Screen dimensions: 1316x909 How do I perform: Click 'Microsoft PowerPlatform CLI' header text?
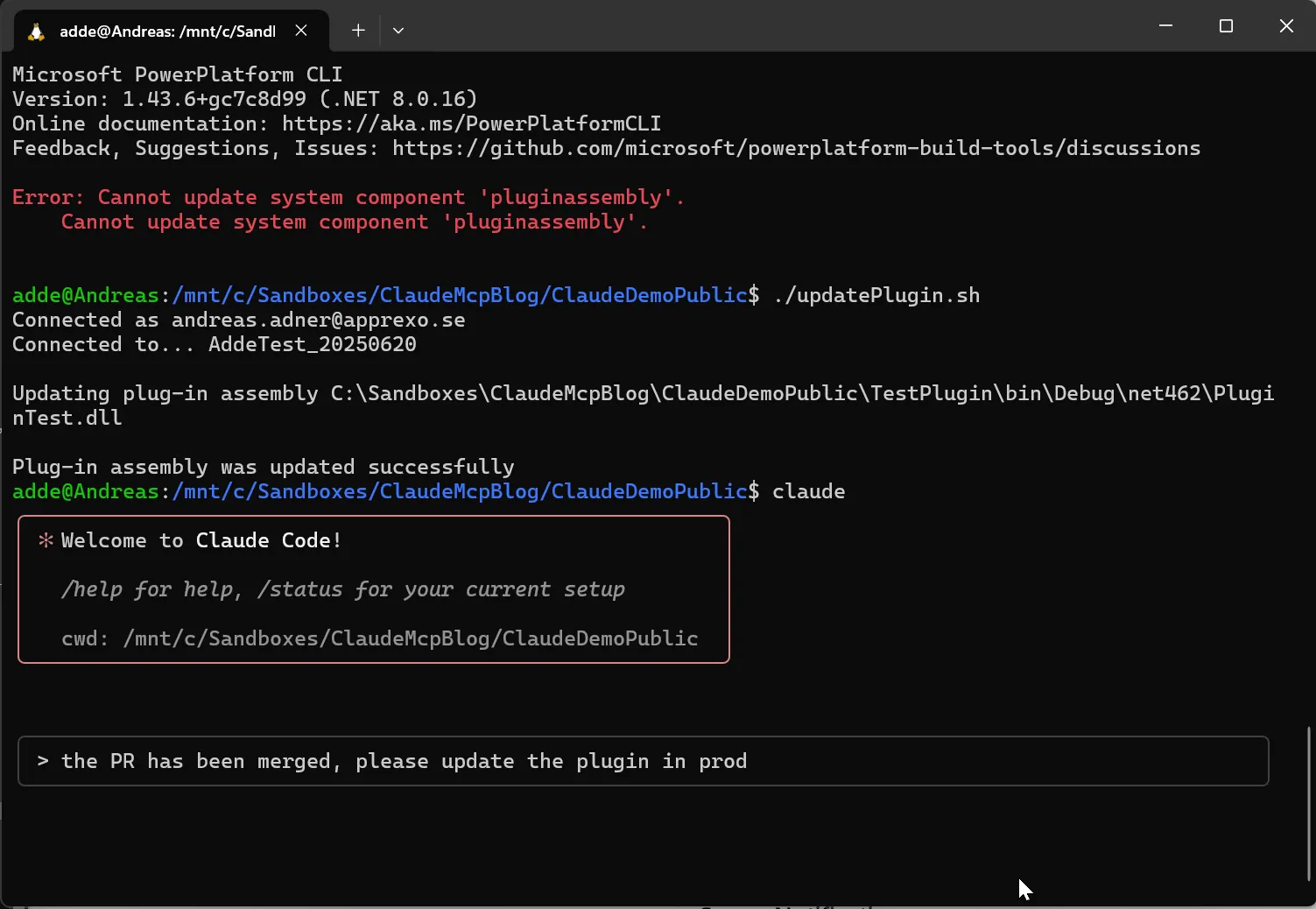click(x=177, y=74)
